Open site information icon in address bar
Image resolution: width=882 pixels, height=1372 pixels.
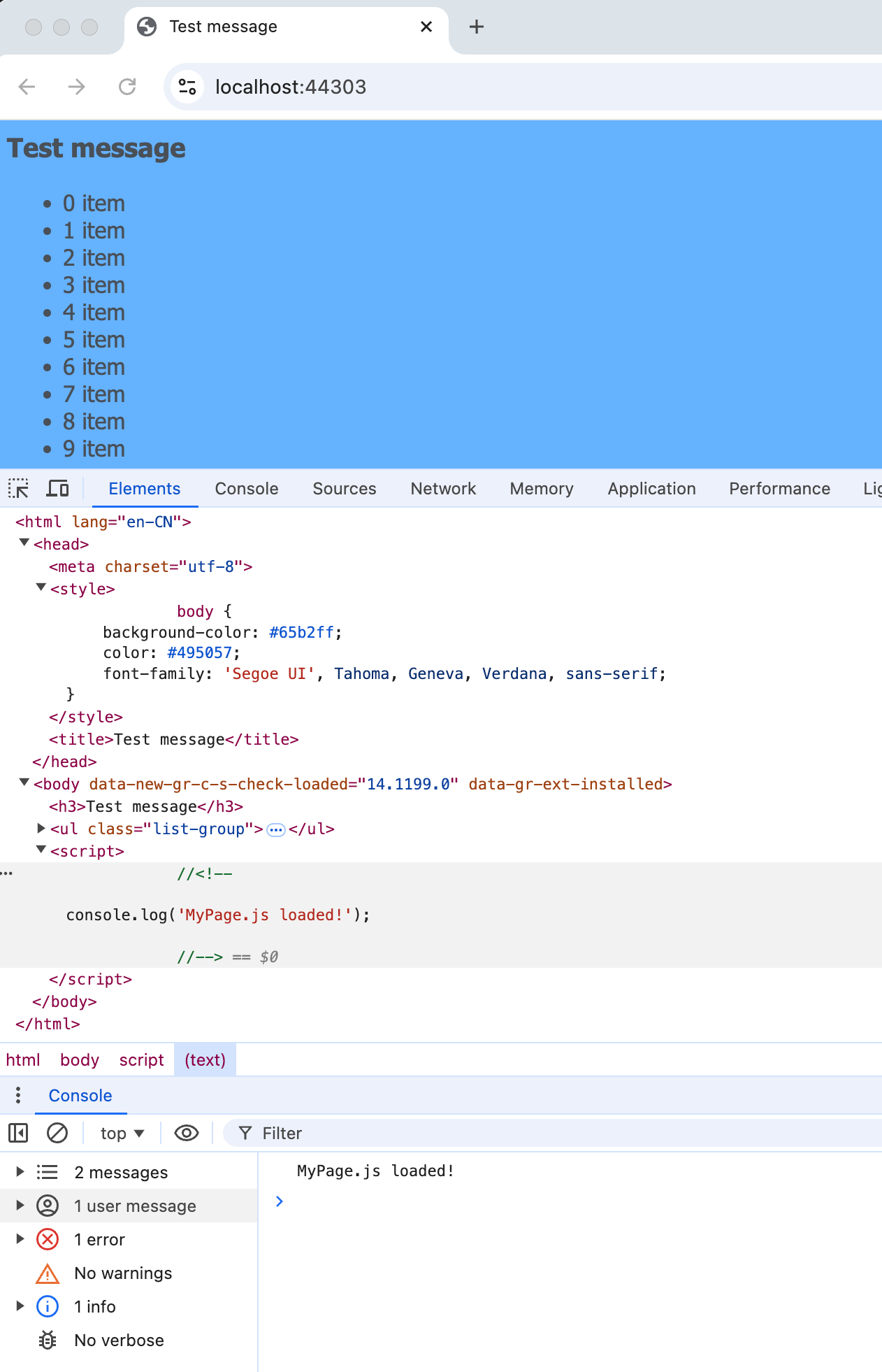pos(187,87)
